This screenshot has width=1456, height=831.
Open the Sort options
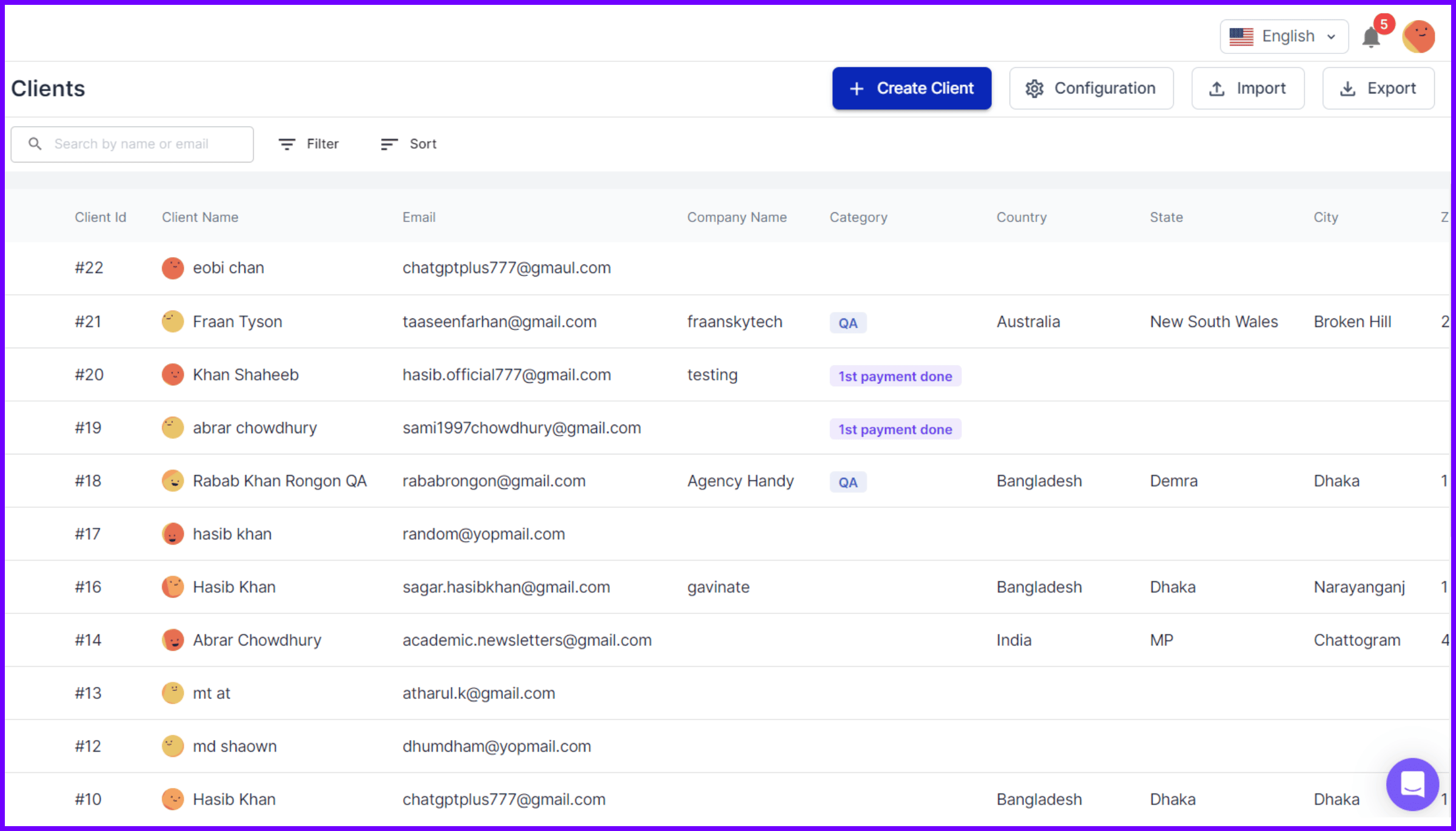(408, 144)
